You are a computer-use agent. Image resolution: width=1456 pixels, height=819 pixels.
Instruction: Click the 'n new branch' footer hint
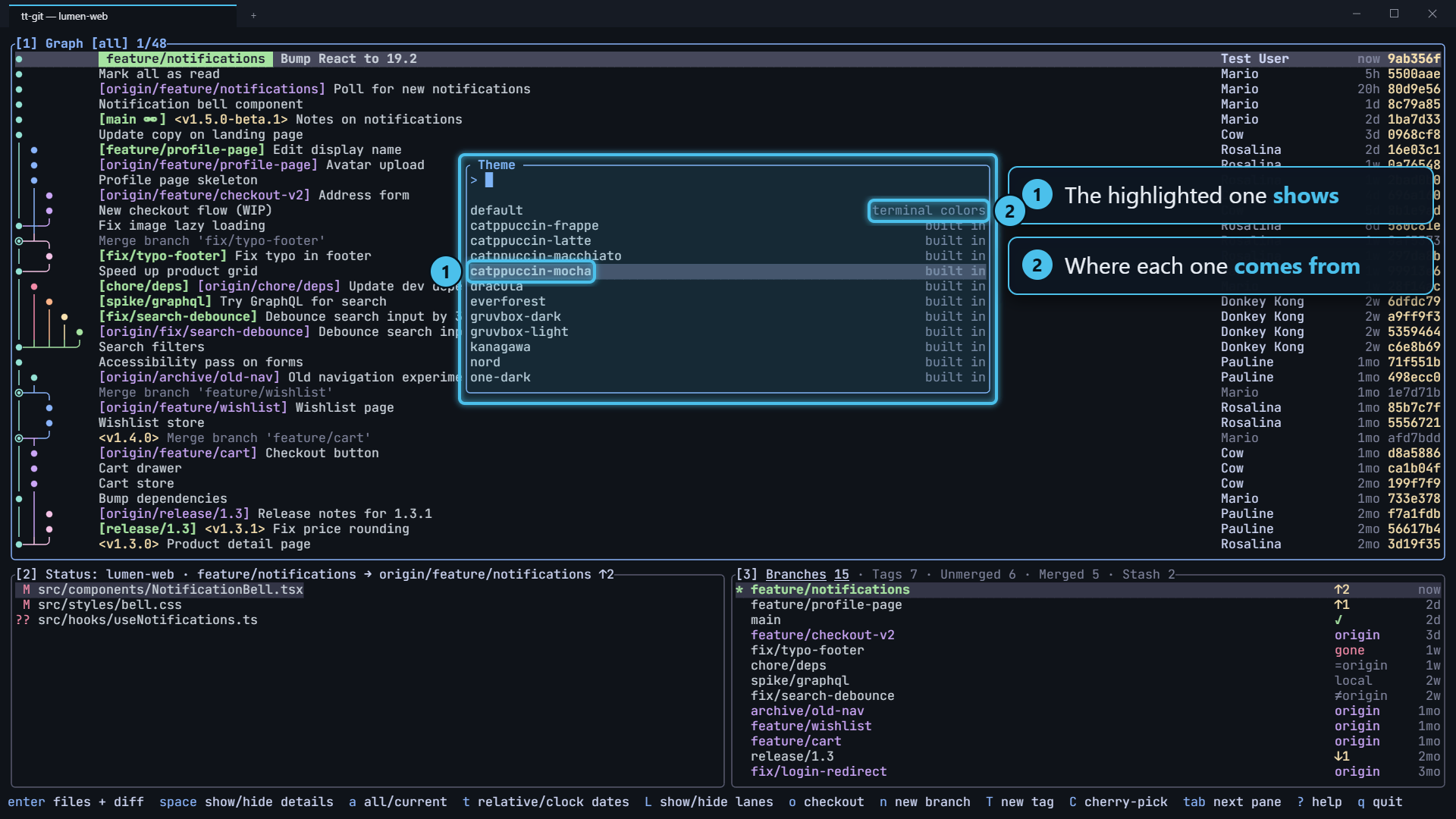coord(925,802)
